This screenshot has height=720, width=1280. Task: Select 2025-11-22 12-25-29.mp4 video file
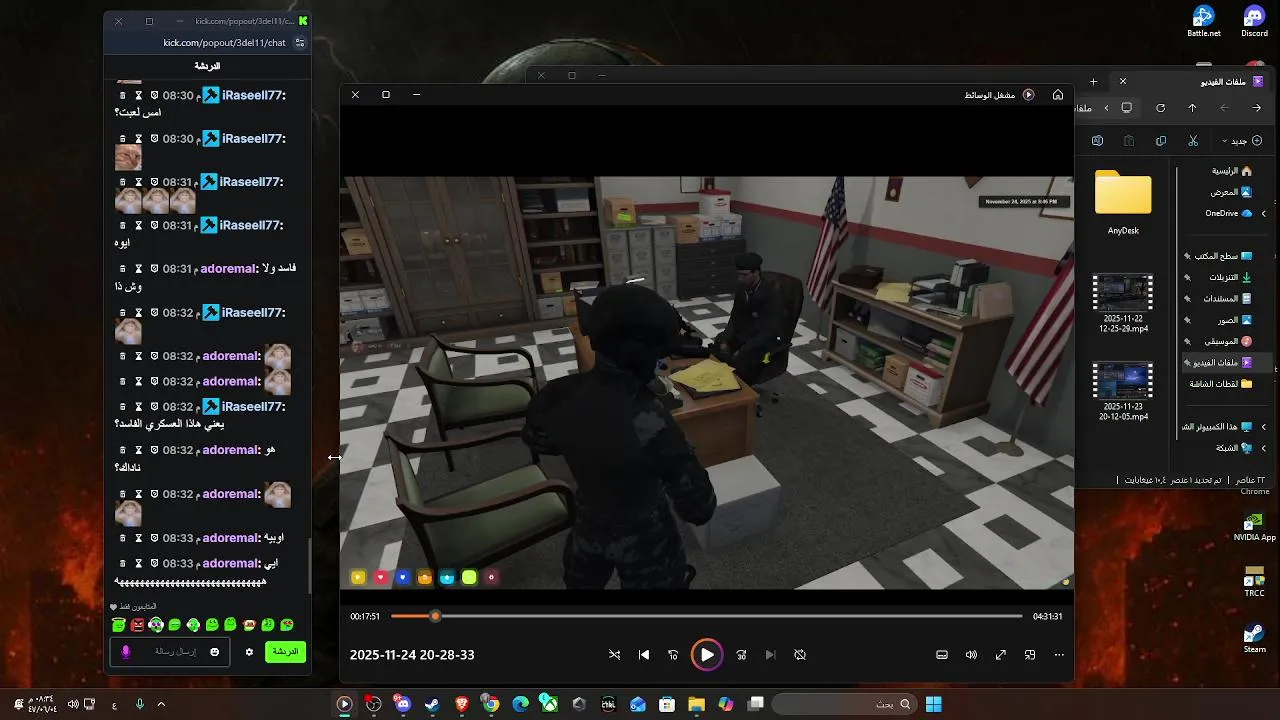coord(1123,304)
